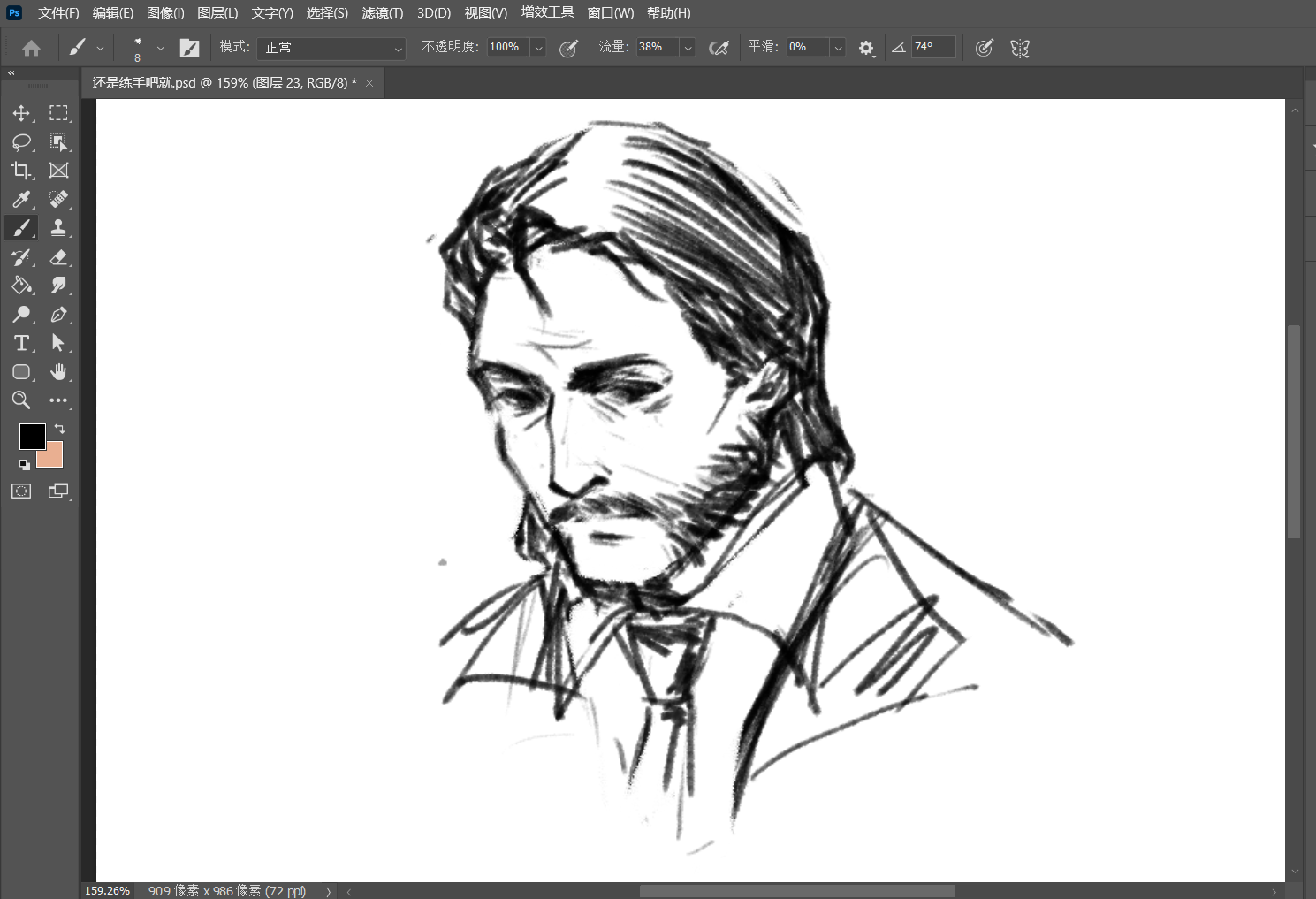The image size is (1316, 899).
Task: Click the brush angle 74° field
Action: (x=933, y=47)
